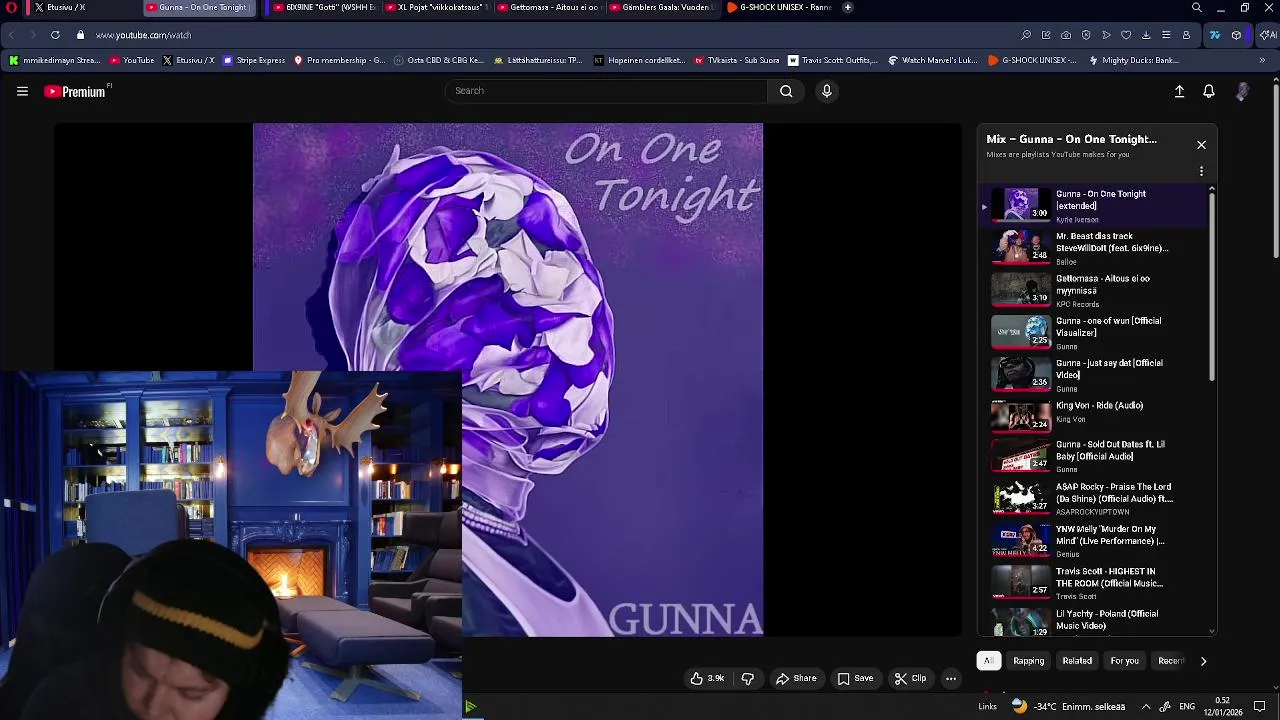Click the TradingView extension icon
1280x720 pixels.
point(1215,35)
